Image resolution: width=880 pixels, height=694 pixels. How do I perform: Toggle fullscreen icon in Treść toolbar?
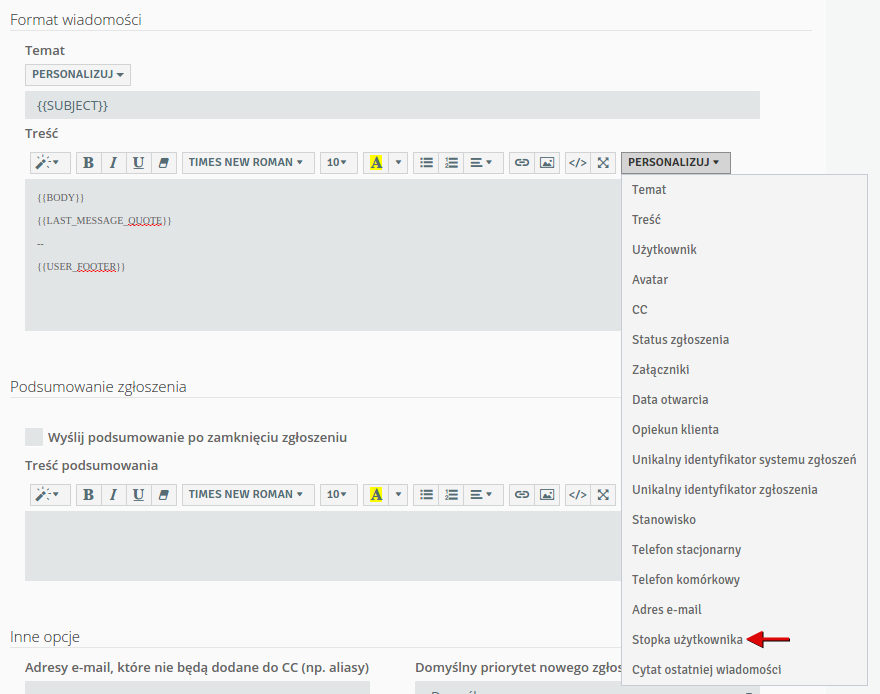pyautogui.click(x=603, y=163)
